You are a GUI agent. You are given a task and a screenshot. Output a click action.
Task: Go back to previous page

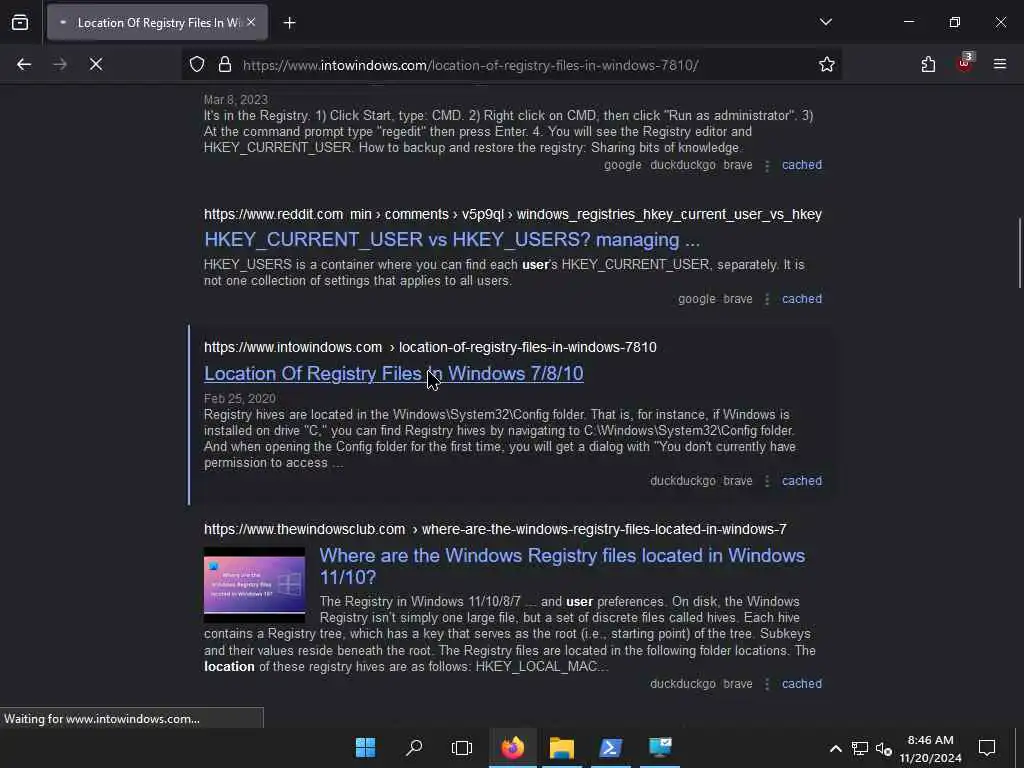coord(24,64)
